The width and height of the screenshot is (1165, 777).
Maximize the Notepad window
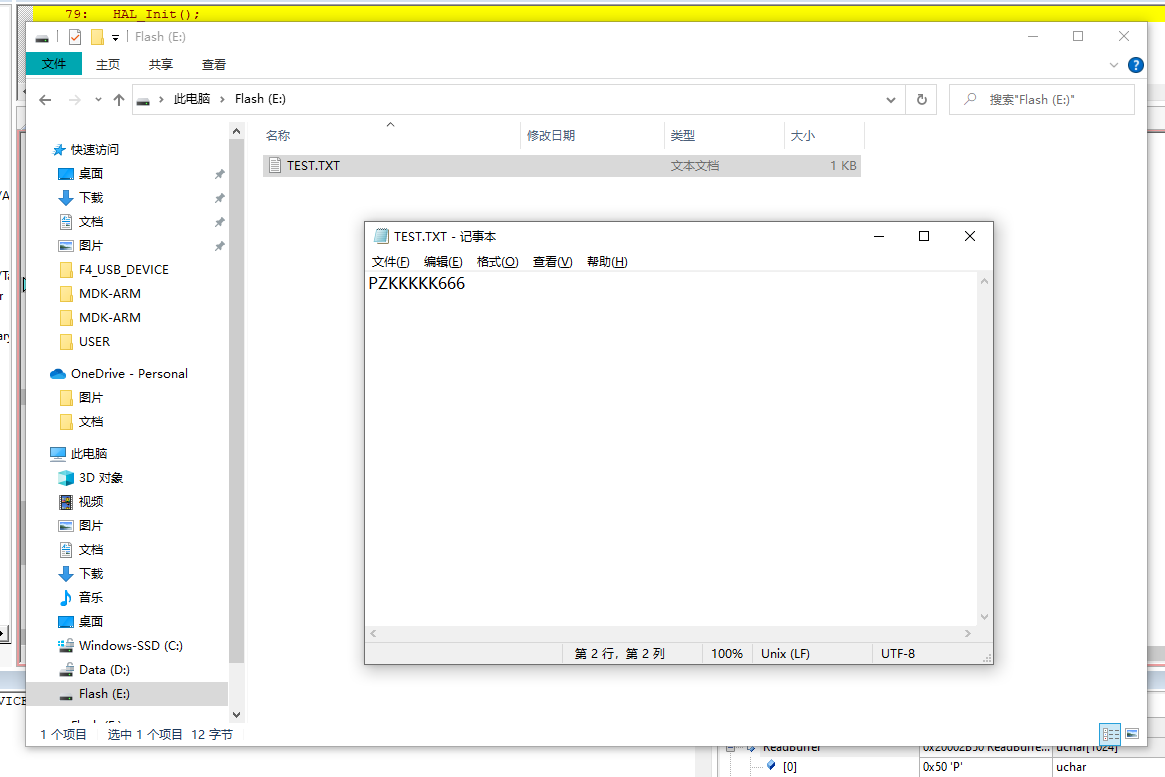point(924,236)
